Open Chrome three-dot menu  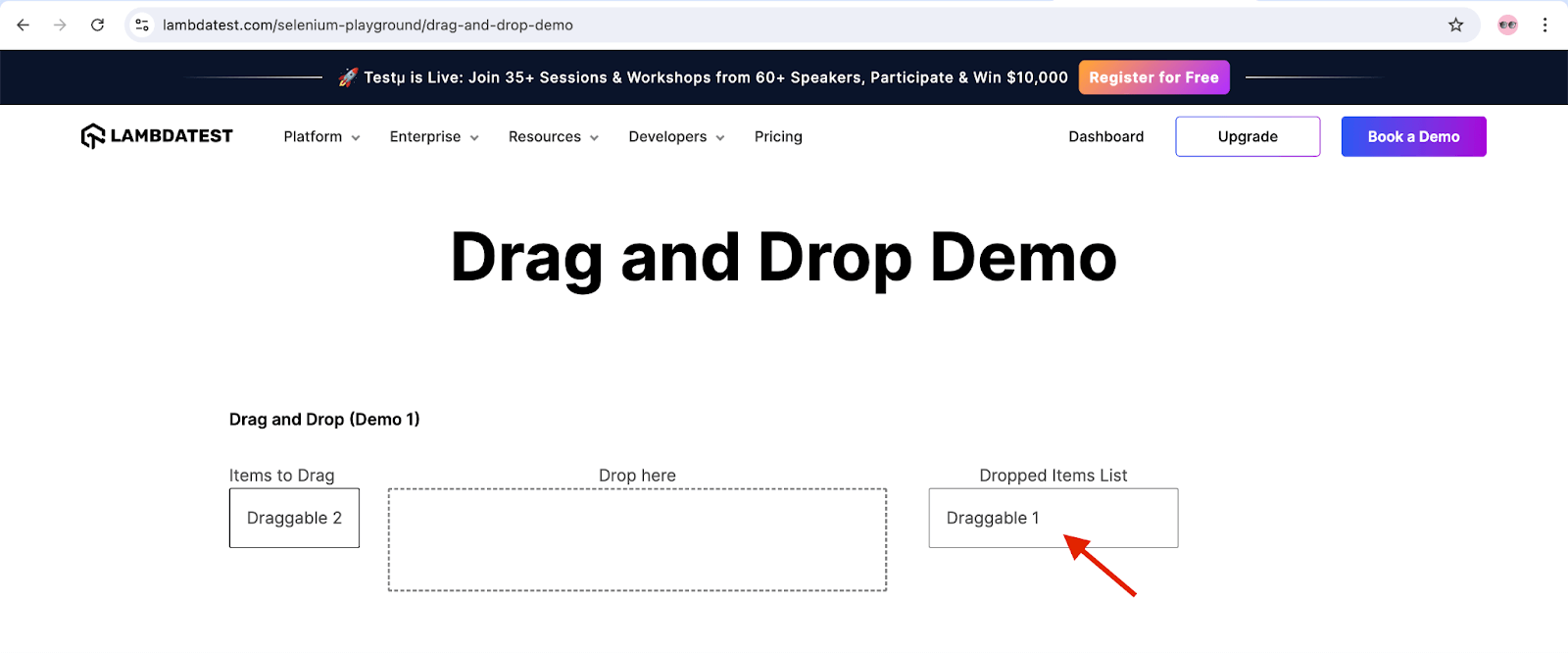click(1544, 25)
